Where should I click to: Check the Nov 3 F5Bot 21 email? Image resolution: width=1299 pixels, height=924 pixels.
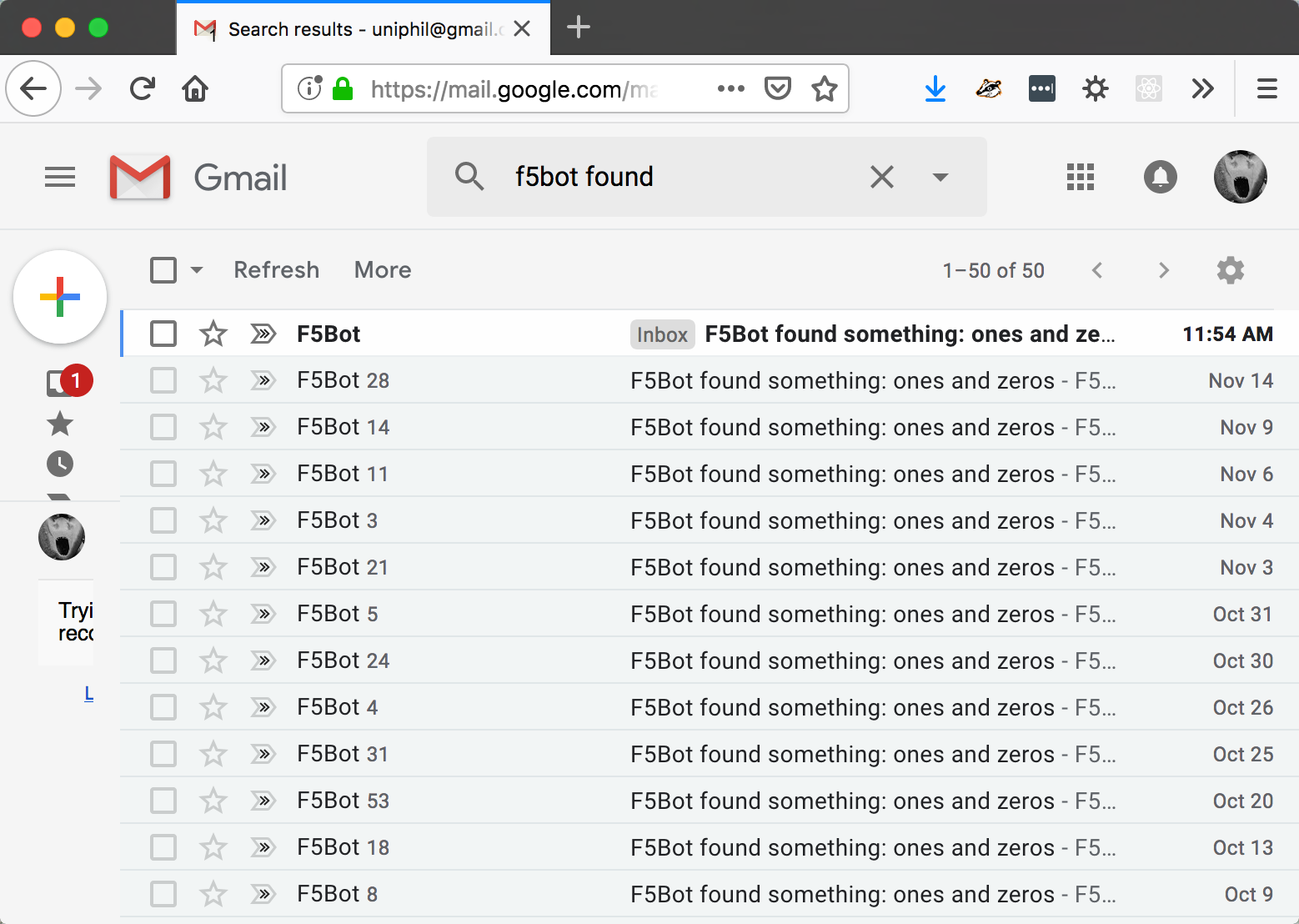click(163, 567)
